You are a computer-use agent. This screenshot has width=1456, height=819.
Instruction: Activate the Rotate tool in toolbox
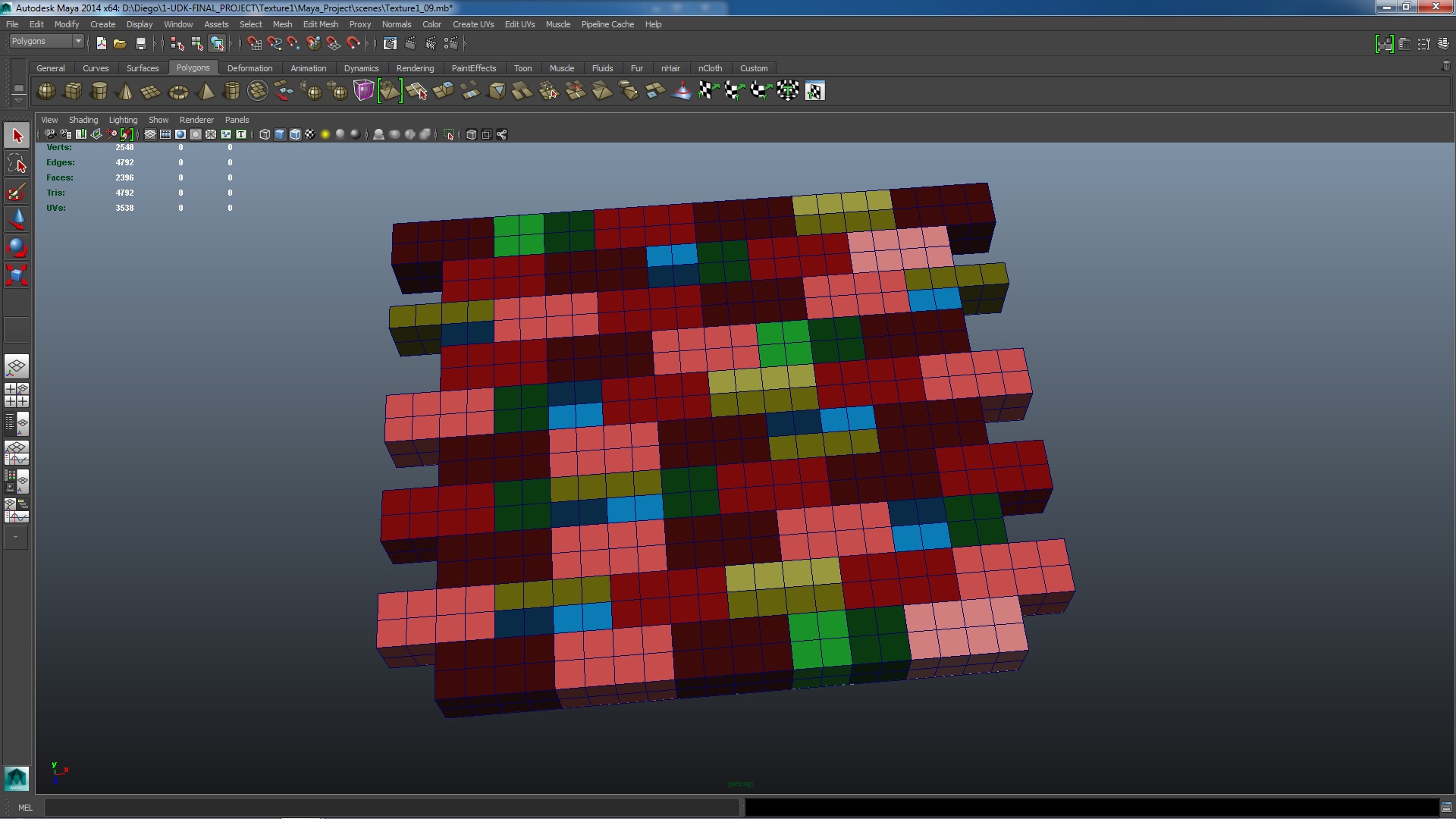[17, 247]
